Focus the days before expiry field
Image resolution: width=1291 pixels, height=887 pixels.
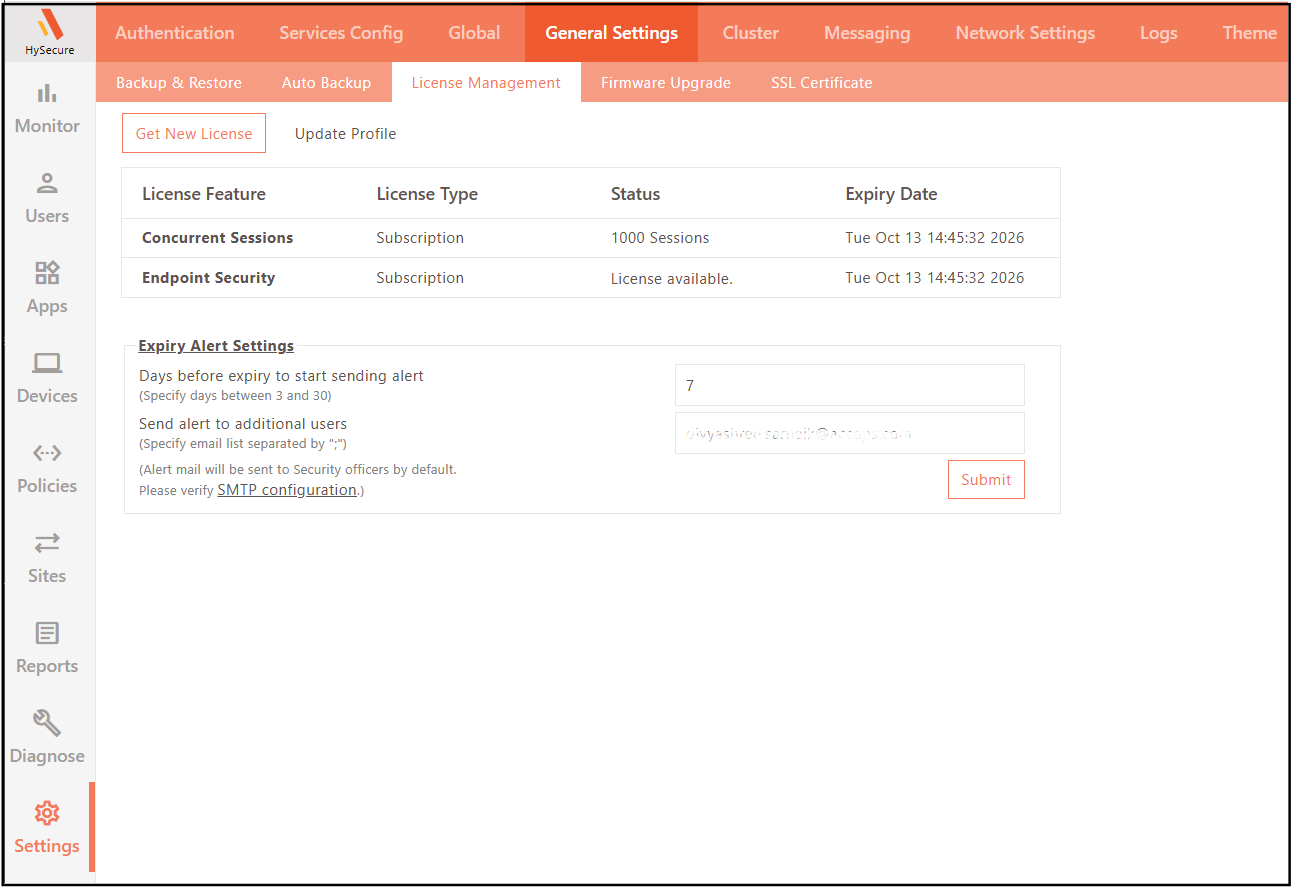(x=849, y=385)
